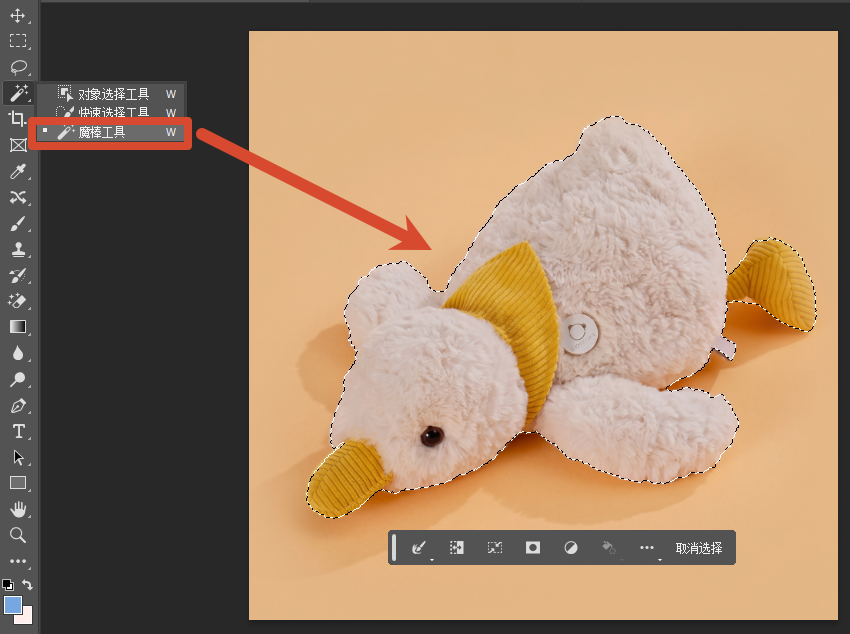Select the Clone Stamp tool
Screen dimensions: 850x634
(18, 250)
